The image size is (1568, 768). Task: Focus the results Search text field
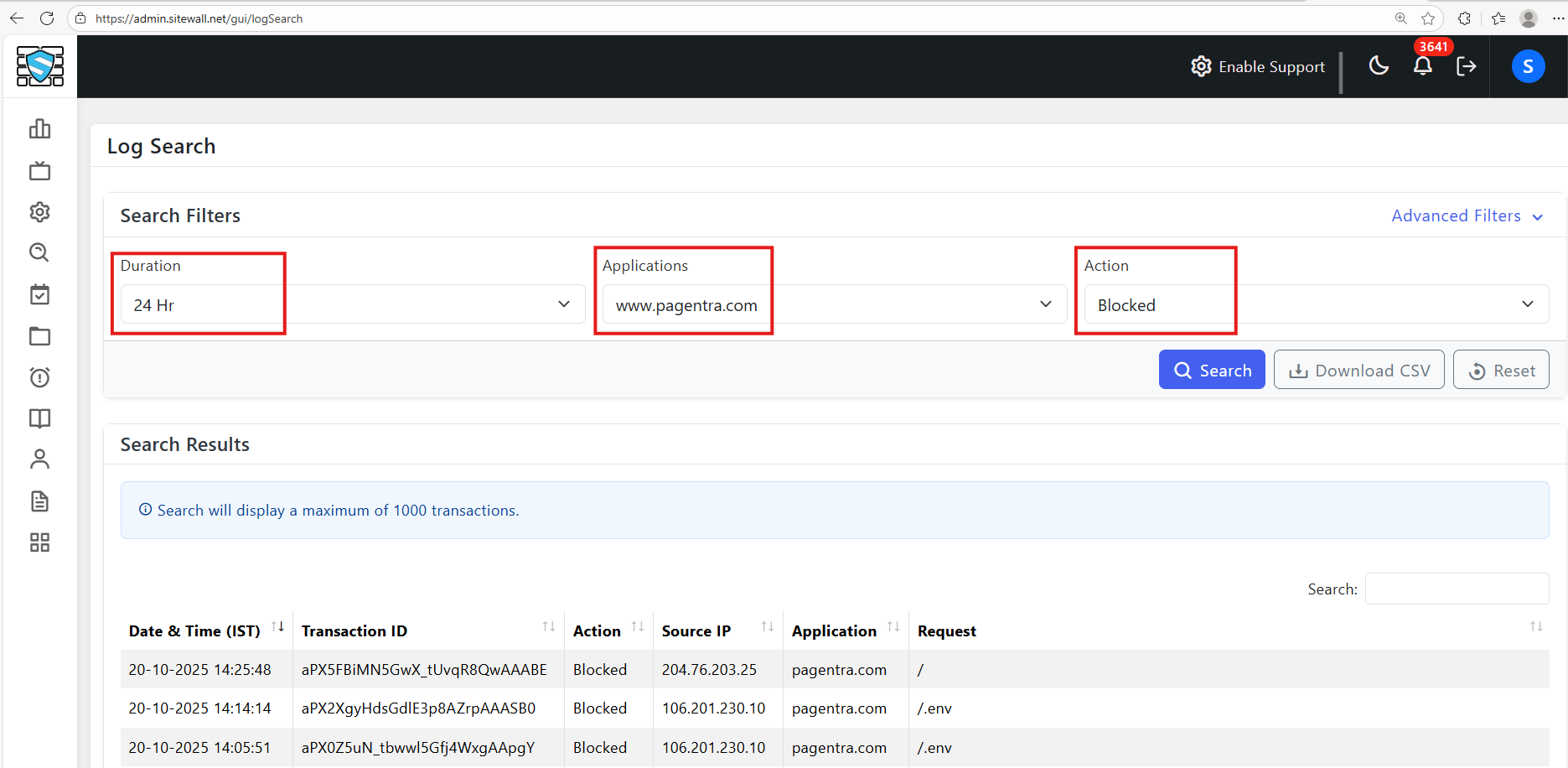(x=1457, y=589)
